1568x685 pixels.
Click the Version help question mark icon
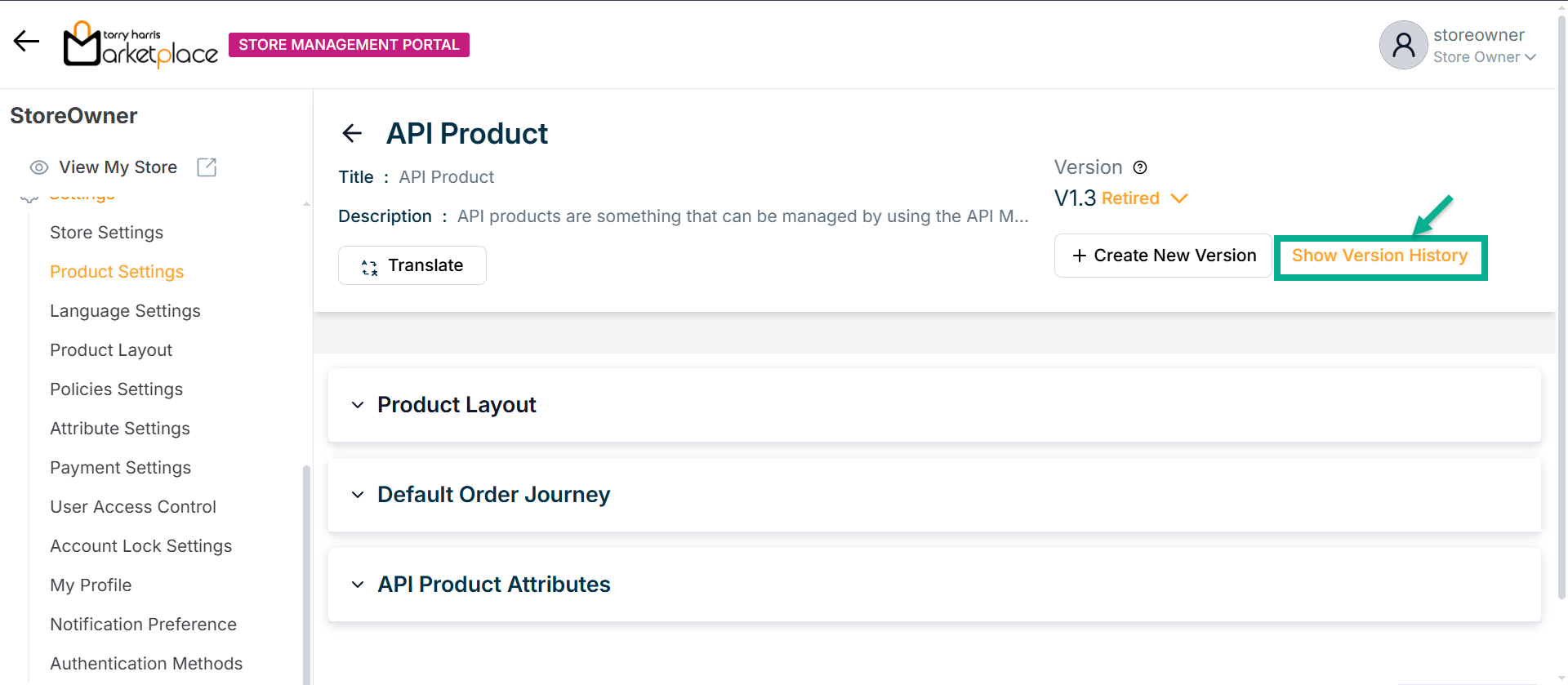tap(1140, 167)
